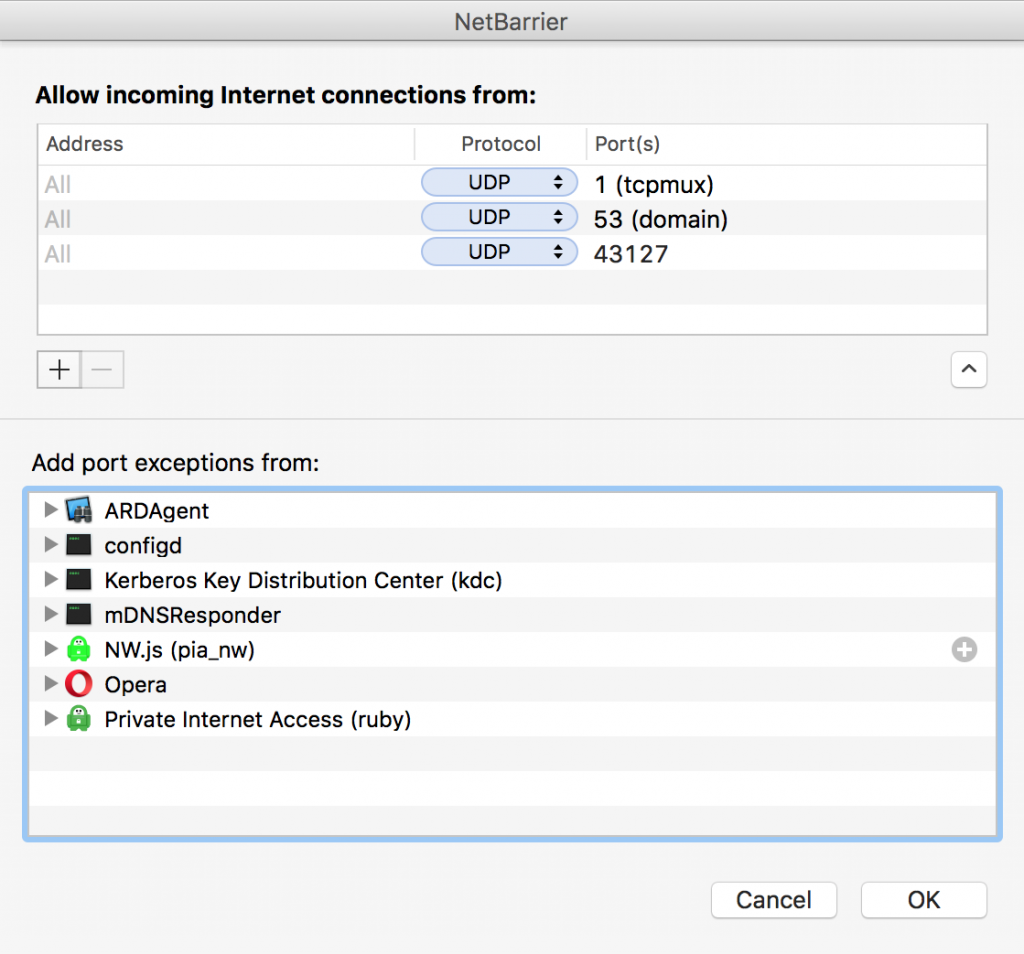Open protocol dropdown for port 53 (domain)
Viewport: 1024px width, 954px height.
click(499, 217)
